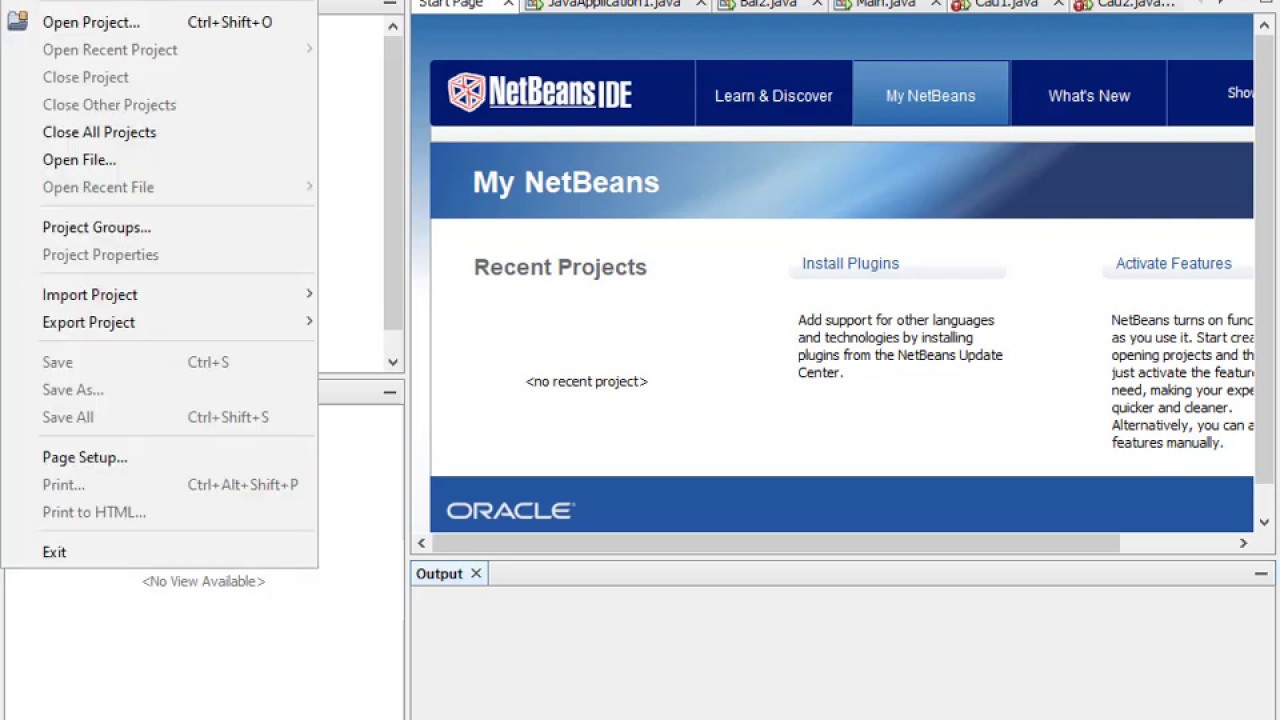Click the Start Page down scroll arrow

1264,522
